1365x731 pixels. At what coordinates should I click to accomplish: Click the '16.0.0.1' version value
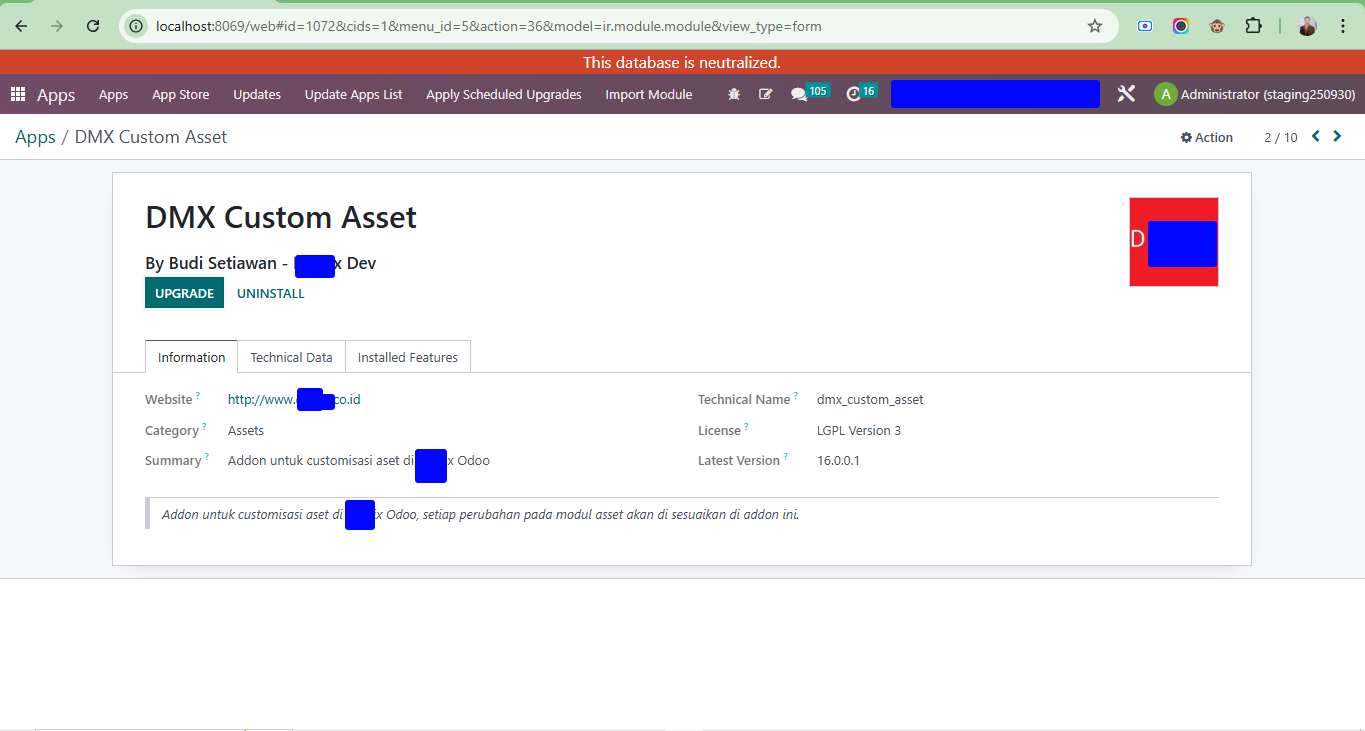(838, 460)
